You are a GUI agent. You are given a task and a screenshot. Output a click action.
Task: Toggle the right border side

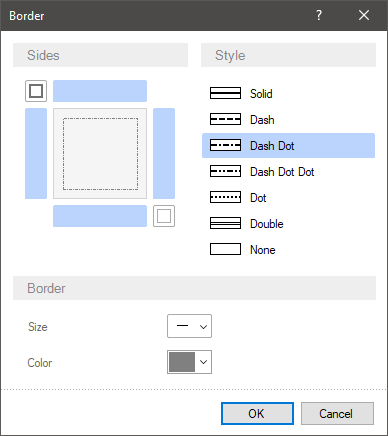tap(164, 153)
